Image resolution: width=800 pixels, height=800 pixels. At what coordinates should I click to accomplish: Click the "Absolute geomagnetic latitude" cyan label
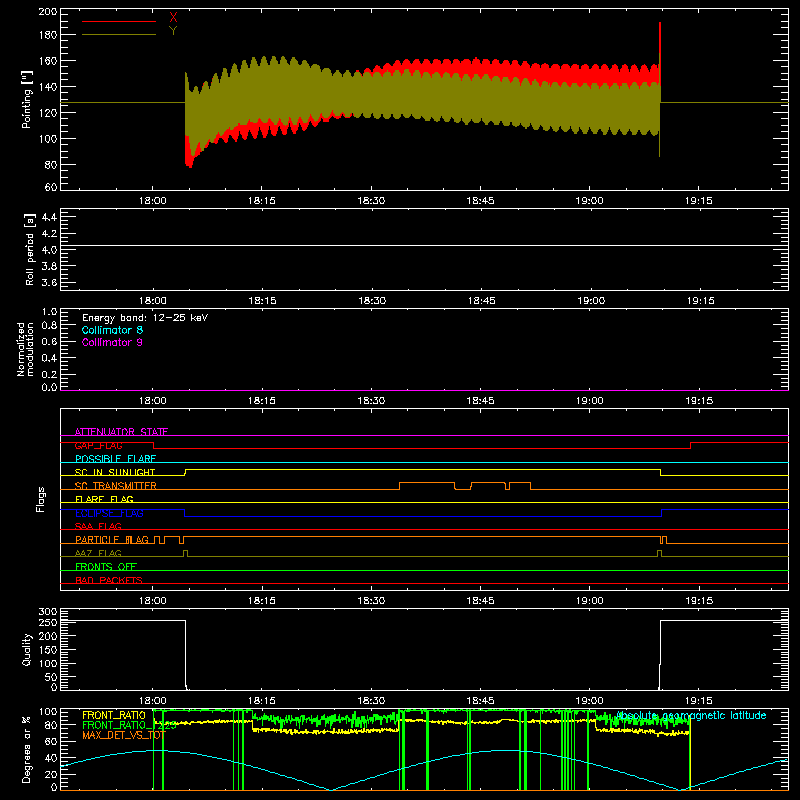691,715
